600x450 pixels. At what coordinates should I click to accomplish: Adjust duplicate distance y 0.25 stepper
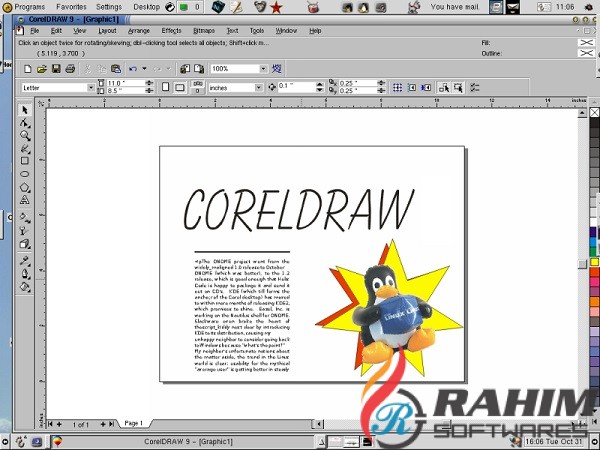[x=381, y=91]
